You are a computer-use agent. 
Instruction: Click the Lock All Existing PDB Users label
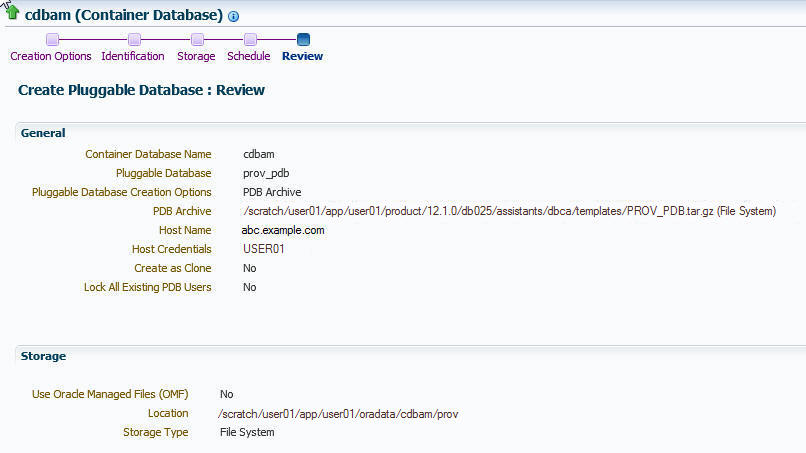coord(148,287)
